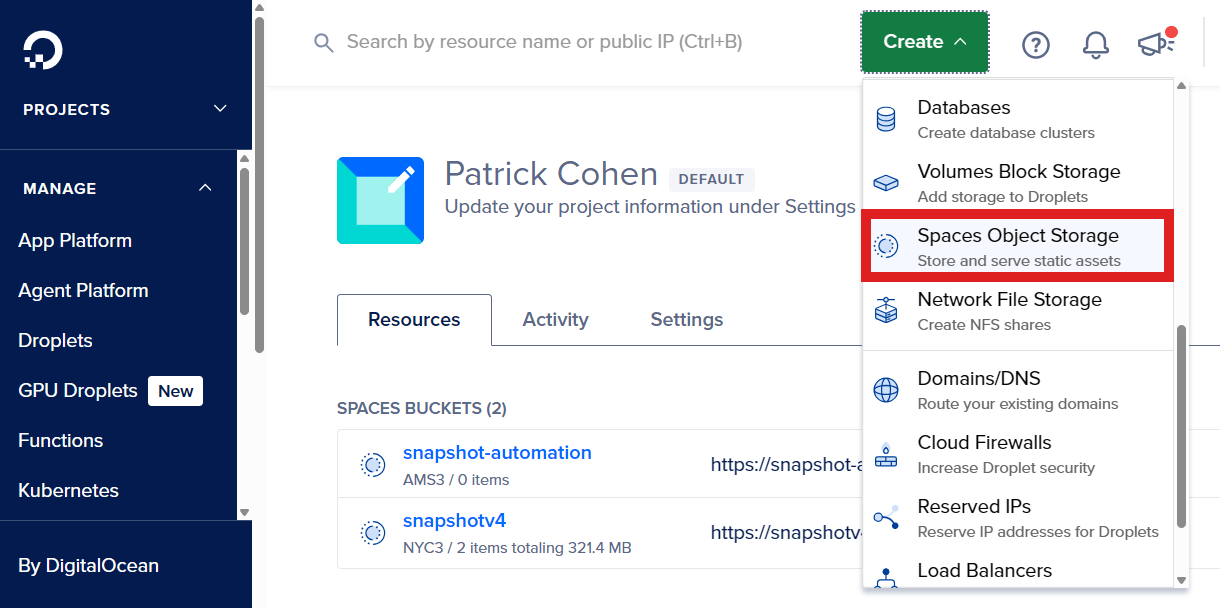The width and height of the screenshot is (1220, 608).
Task: Click the Databases cylinder icon
Action: pos(886,119)
